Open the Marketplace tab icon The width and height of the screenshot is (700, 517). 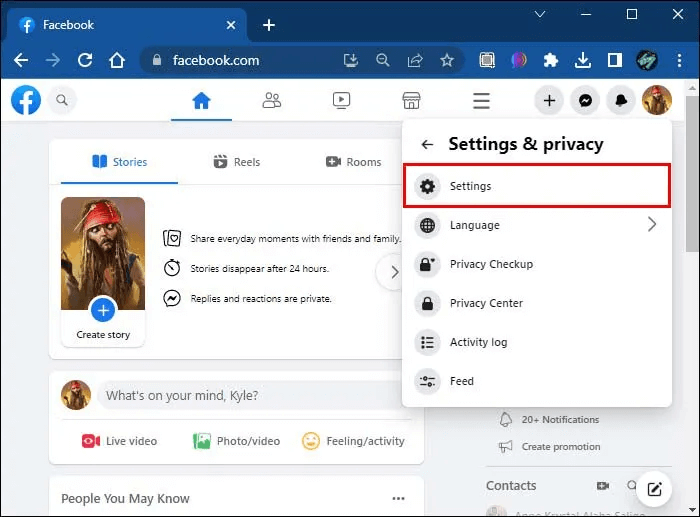(411, 100)
